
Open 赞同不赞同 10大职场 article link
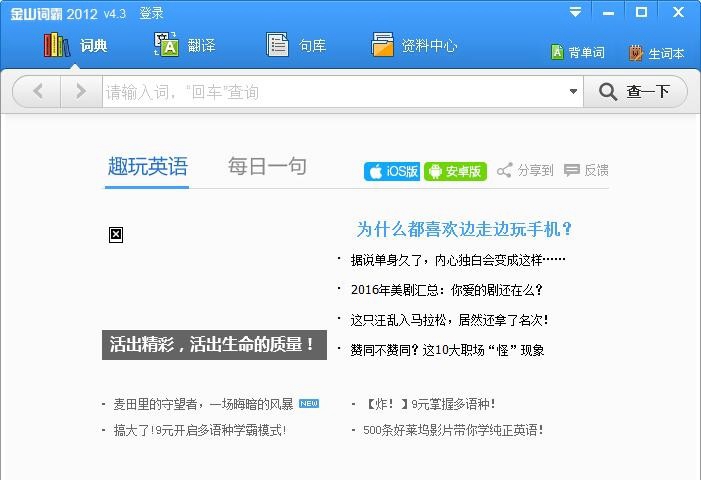pos(447,350)
